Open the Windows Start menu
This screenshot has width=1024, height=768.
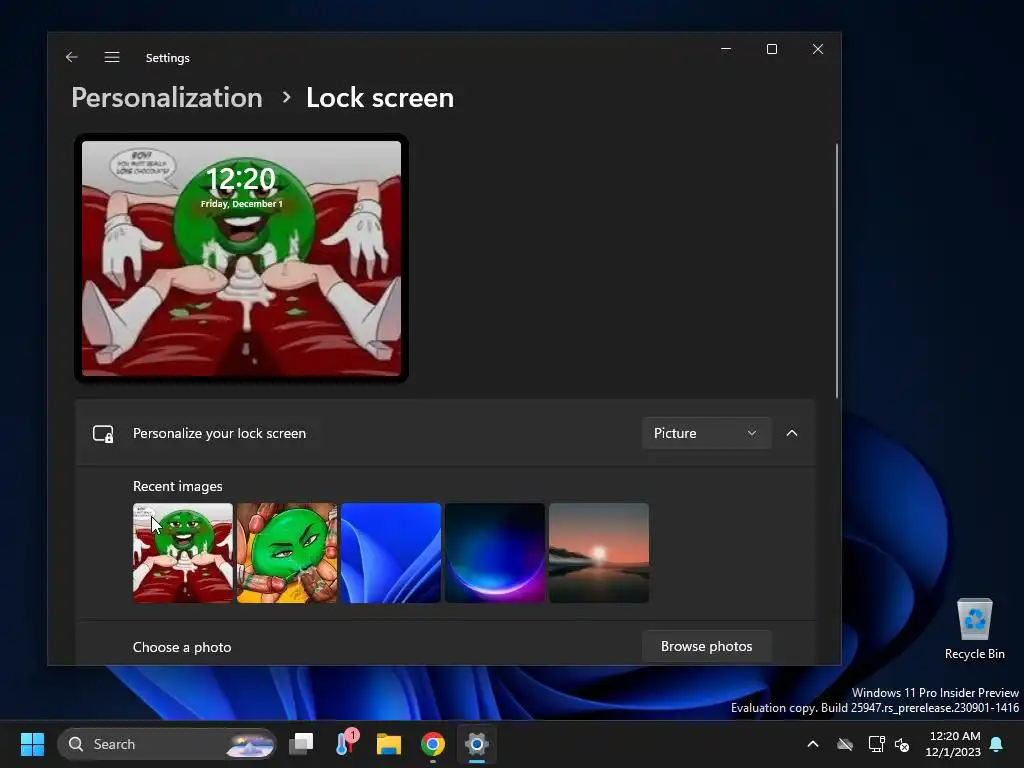click(32, 744)
